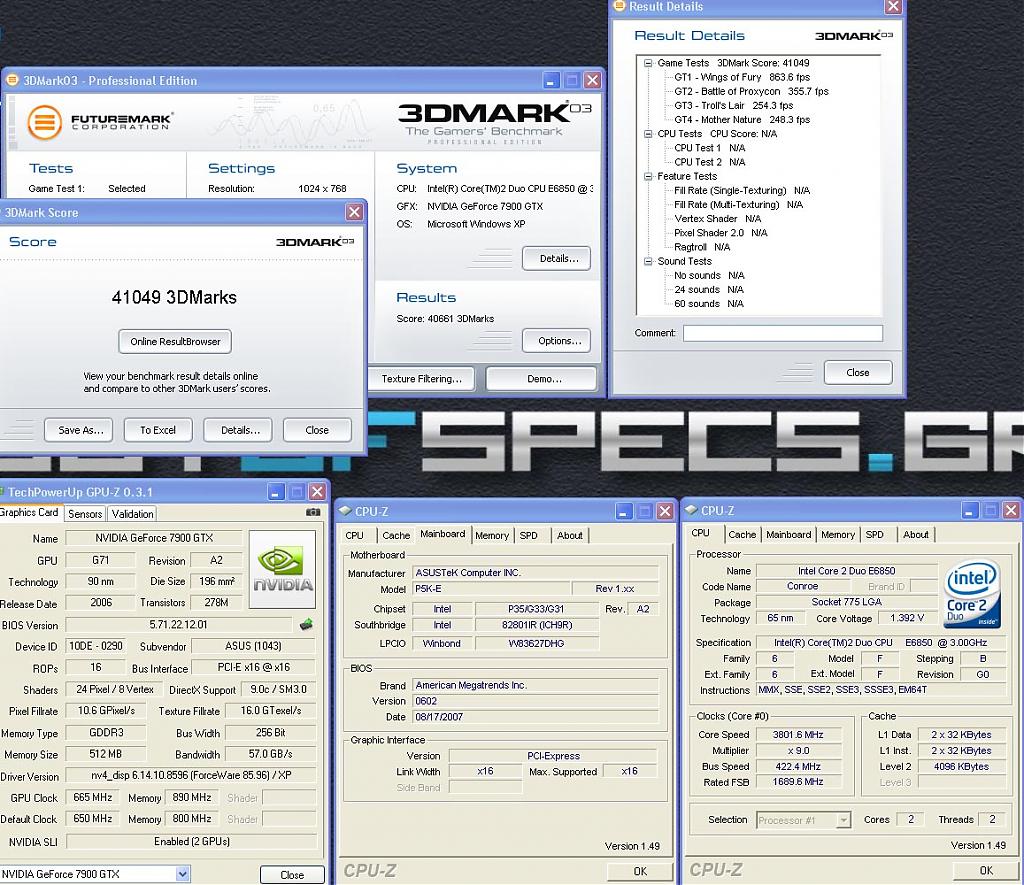Click the Core Speed value 3801.6 MHz
1024x885 pixels.
[x=797, y=735]
